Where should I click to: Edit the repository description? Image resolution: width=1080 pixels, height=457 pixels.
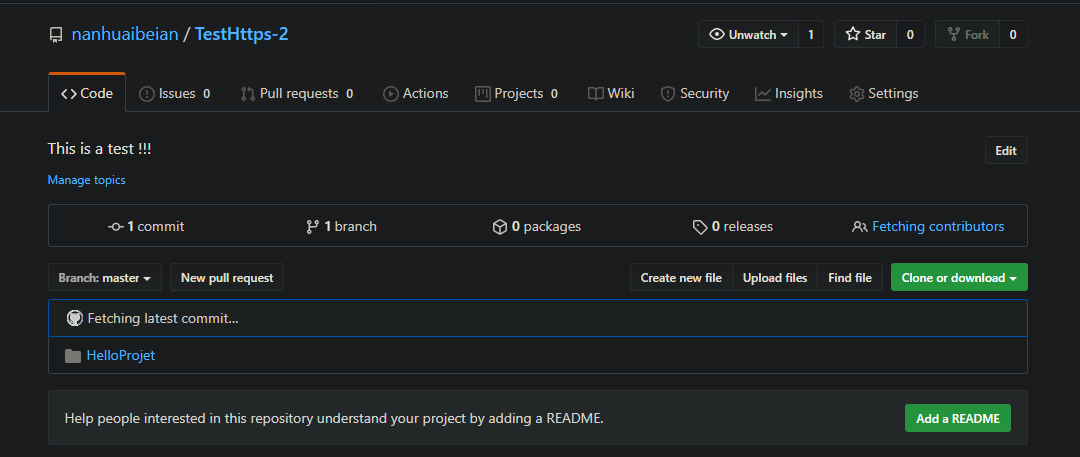tap(1006, 150)
